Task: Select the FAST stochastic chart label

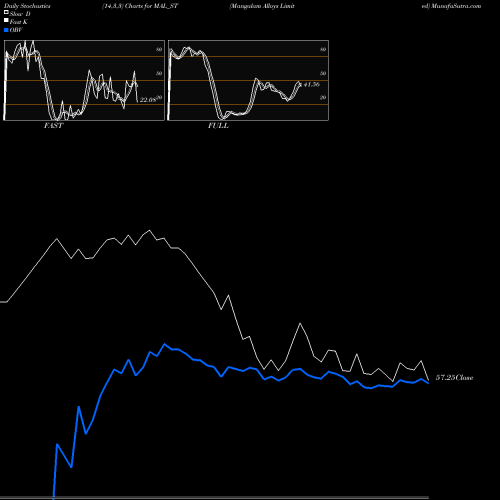Action: click(53, 126)
